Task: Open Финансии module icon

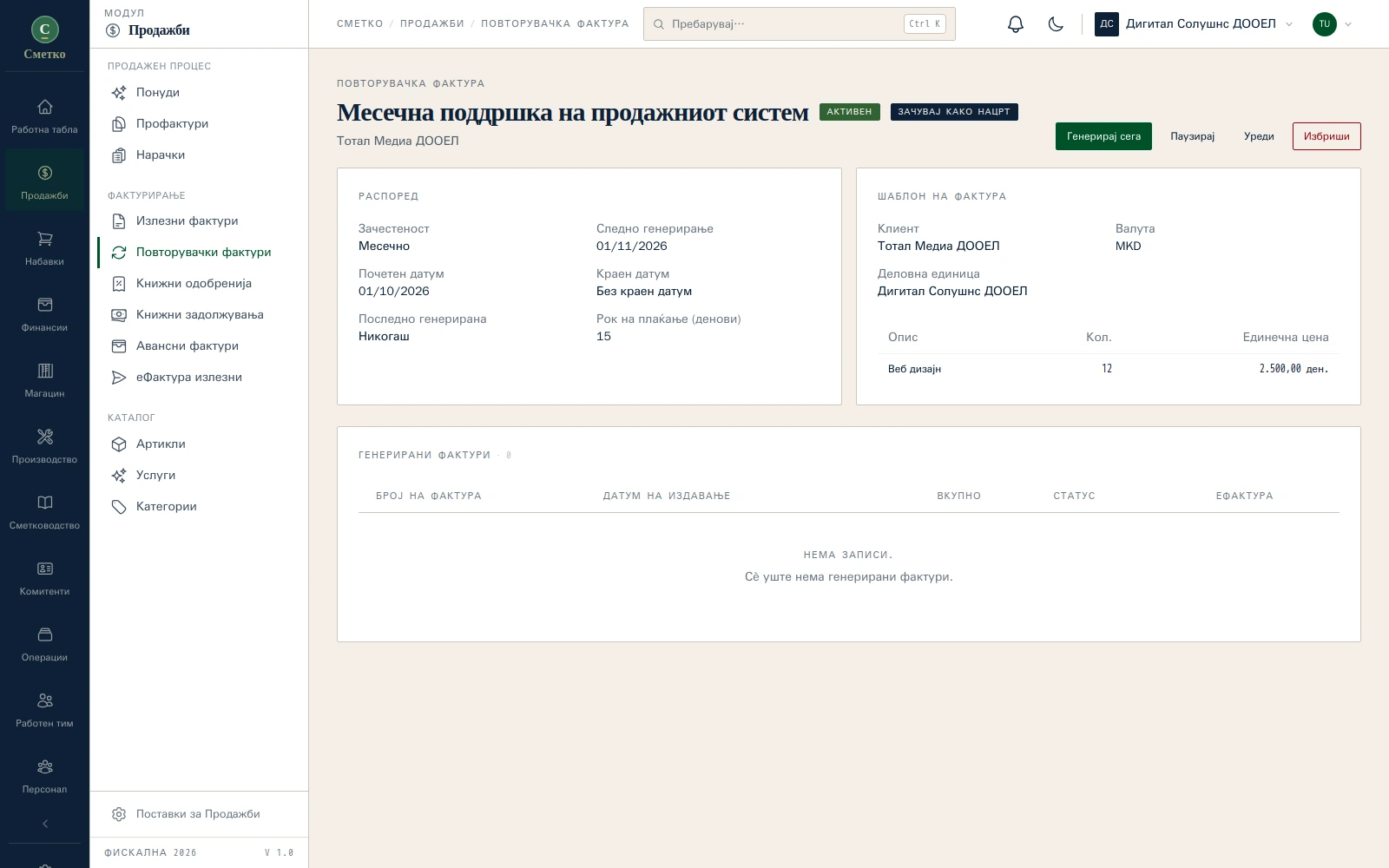Action: [x=44, y=314]
